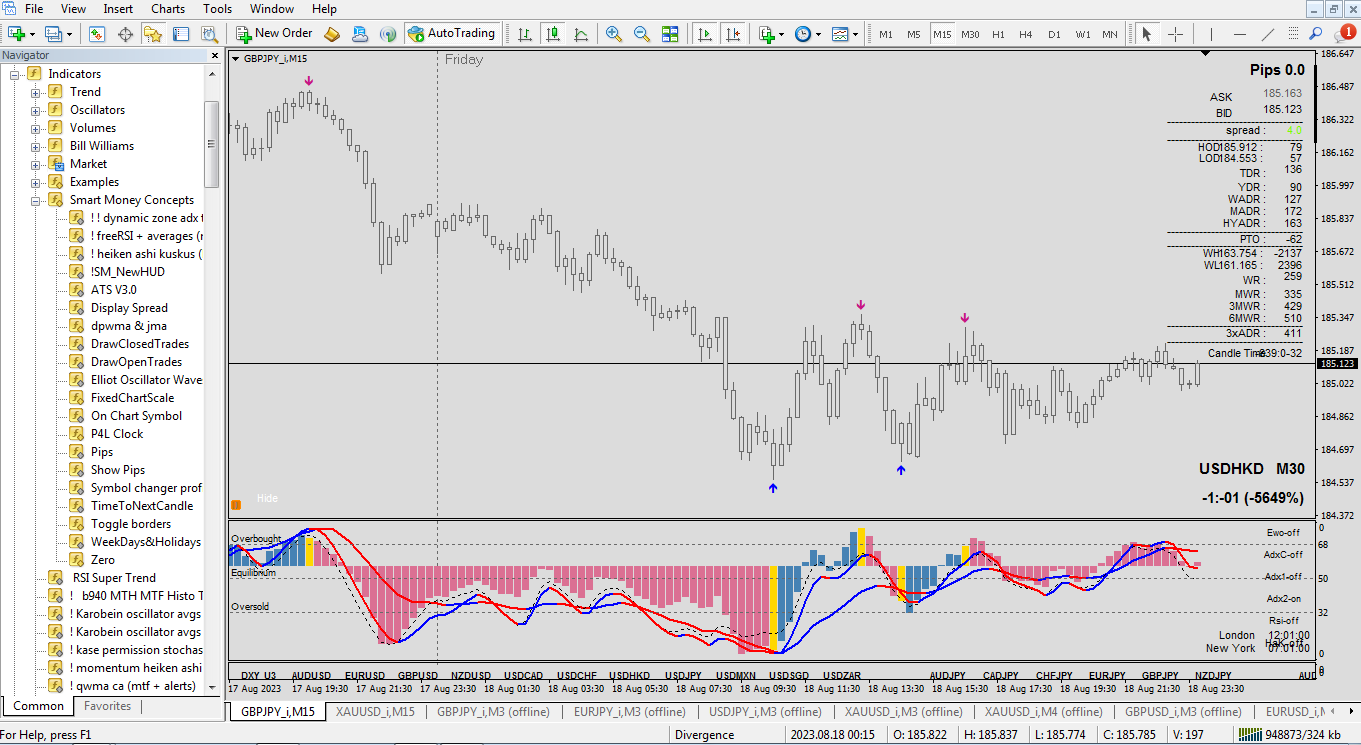
Task: Open search with the magnifier icon
Action: pyautogui.click(x=1314, y=34)
